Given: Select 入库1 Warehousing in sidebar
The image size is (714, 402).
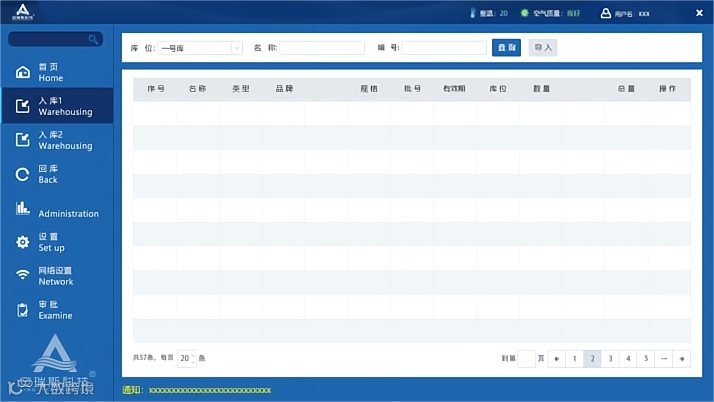Looking at the screenshot, I should pos(57,106).
